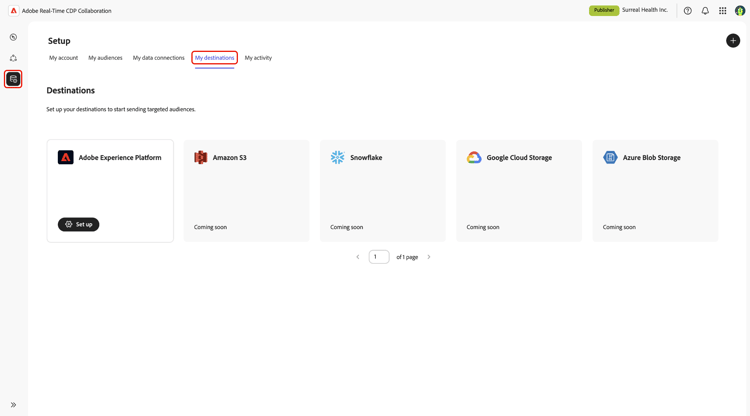
Task: Click Coming soon on the Snowflake card
Action: pyautogui.click(x=346, y=227)
